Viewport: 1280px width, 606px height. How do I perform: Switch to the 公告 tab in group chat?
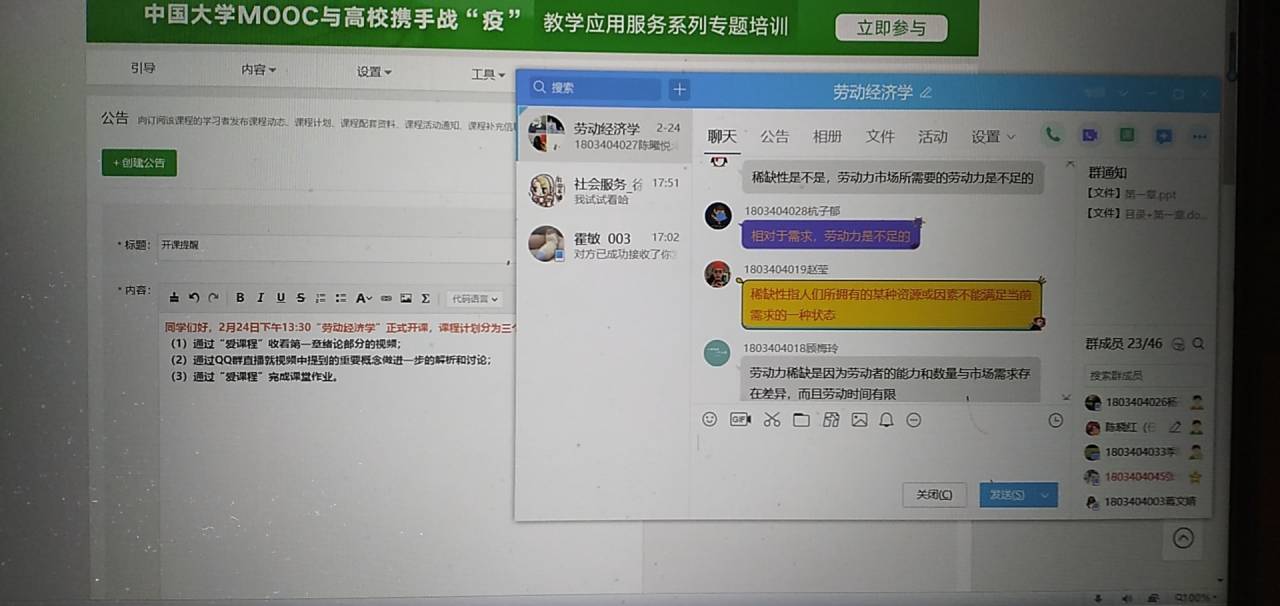(x=774, y=136)
